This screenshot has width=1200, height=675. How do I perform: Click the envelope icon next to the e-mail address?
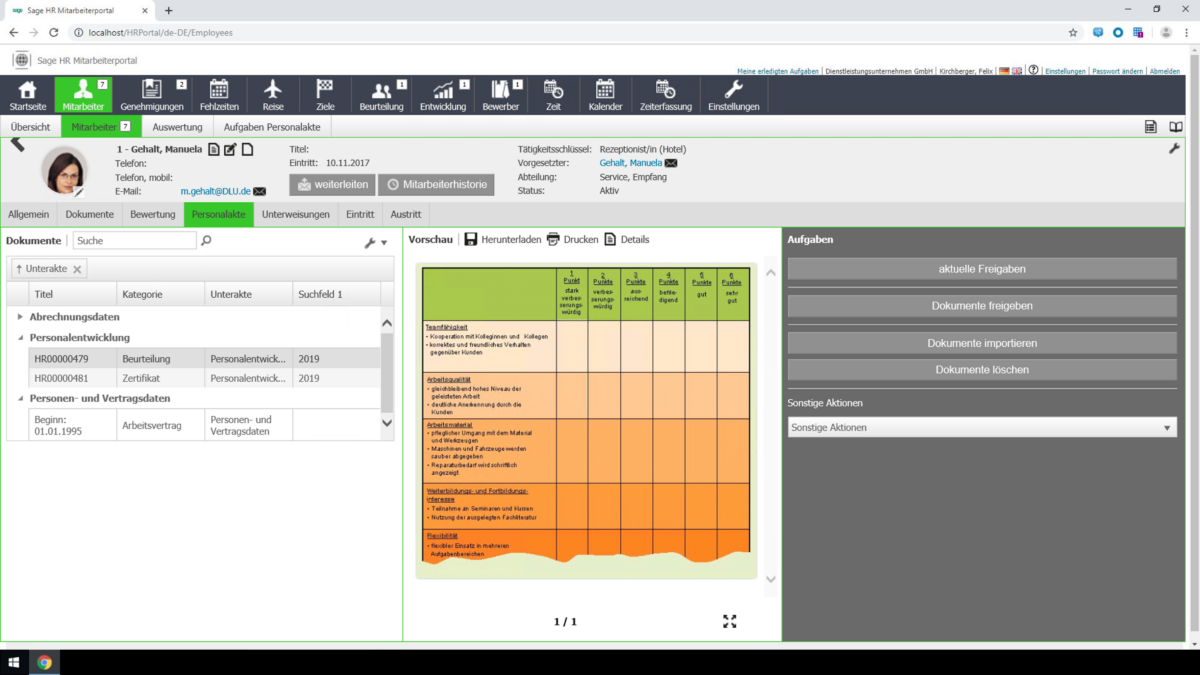(260, 191)
